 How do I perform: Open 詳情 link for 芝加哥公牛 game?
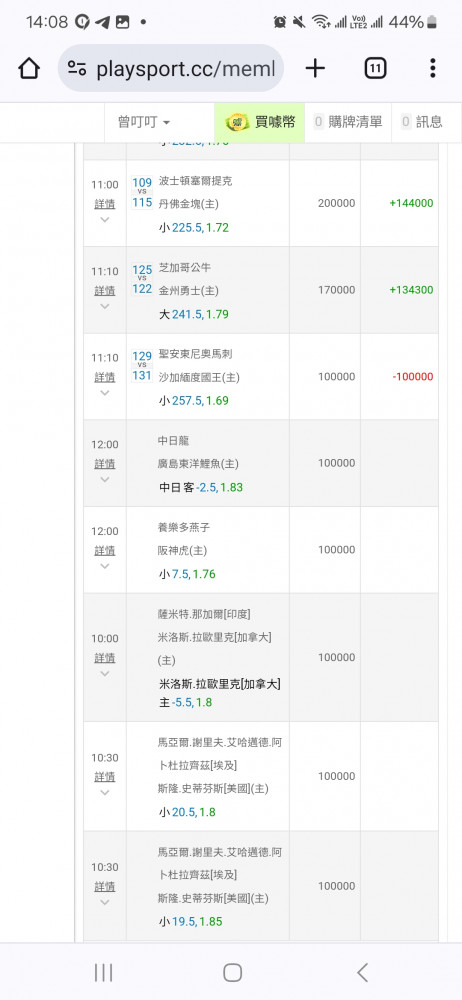click(x=105, y=290)
